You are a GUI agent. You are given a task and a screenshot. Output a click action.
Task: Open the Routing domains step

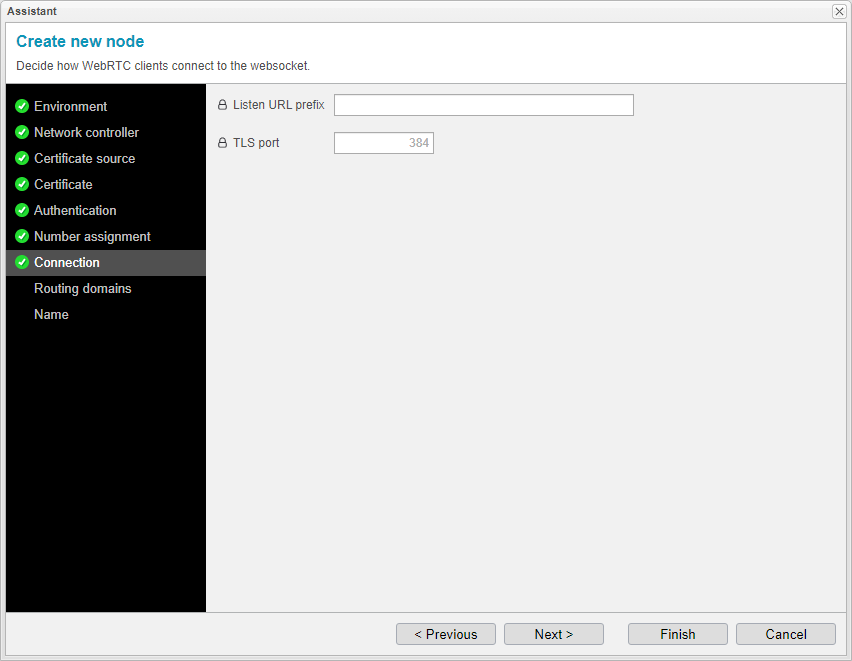tap(82, 288)
